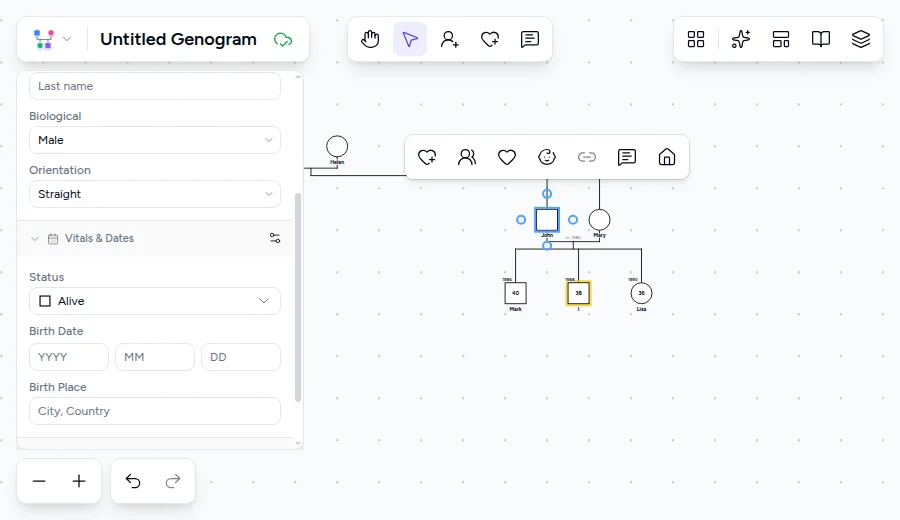The width and height of the screenshot is (900, 520).
Task: Click the side panel vertical scrollbar
Action: click(298, 297)
